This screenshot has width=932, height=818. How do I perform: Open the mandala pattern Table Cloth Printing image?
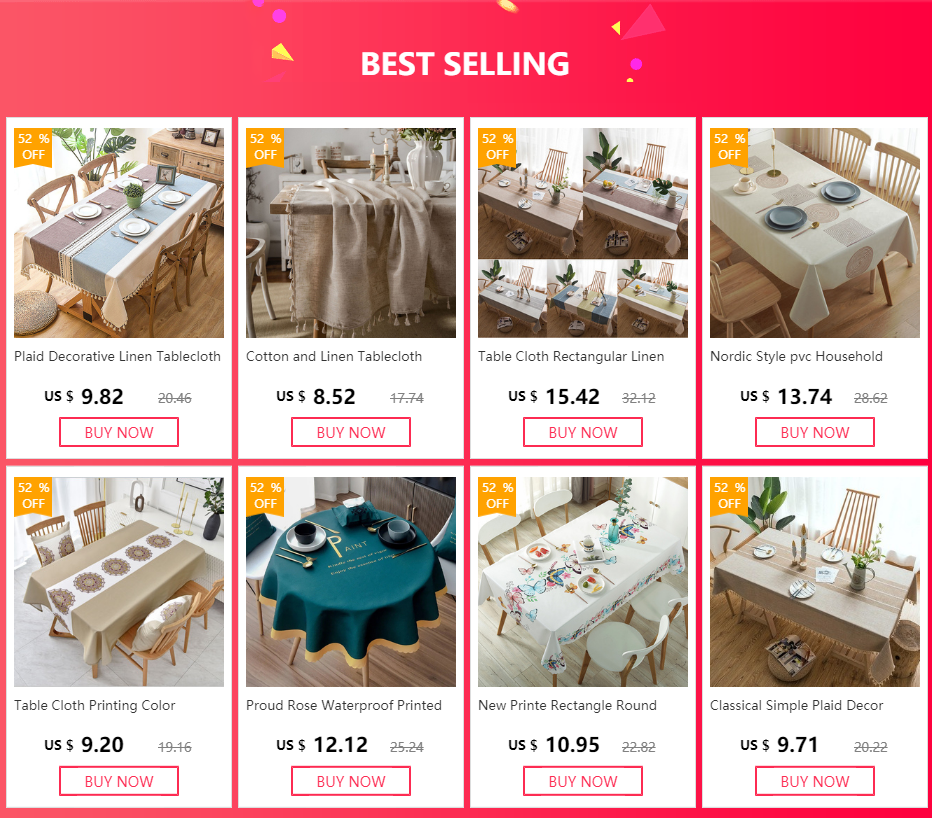(x=119, y=582)
